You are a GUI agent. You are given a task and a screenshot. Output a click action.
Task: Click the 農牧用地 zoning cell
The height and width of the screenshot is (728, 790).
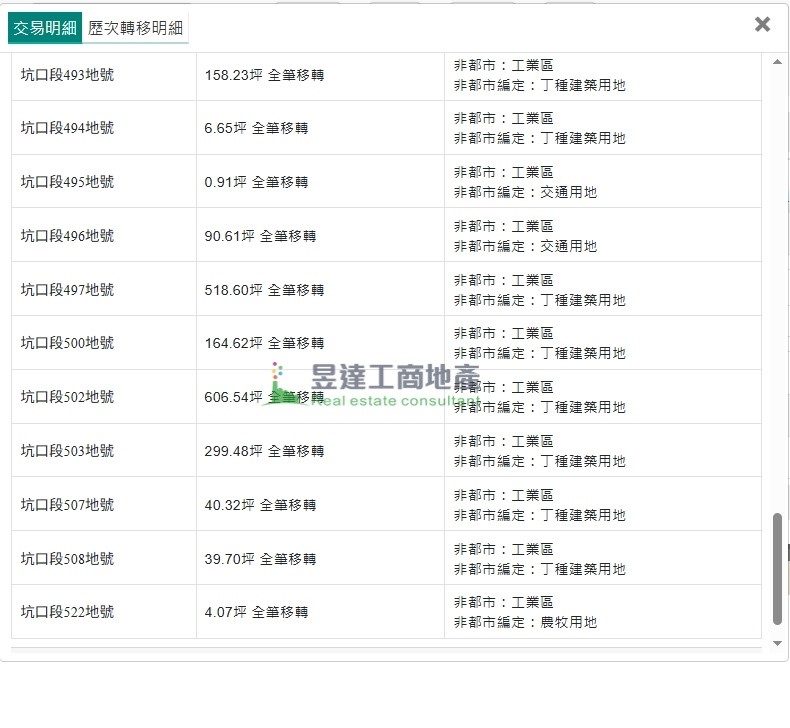[540, 612]
